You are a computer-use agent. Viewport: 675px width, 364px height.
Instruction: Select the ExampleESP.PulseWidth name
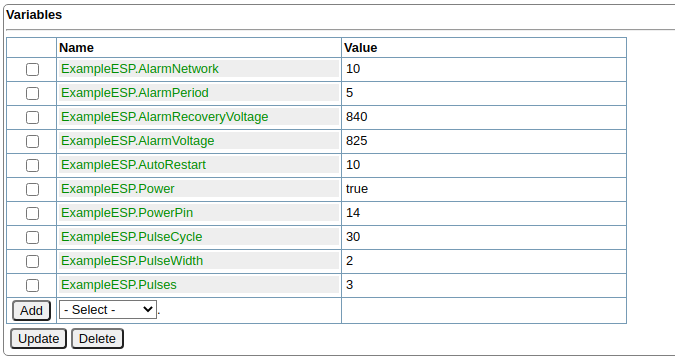point(132,261)
